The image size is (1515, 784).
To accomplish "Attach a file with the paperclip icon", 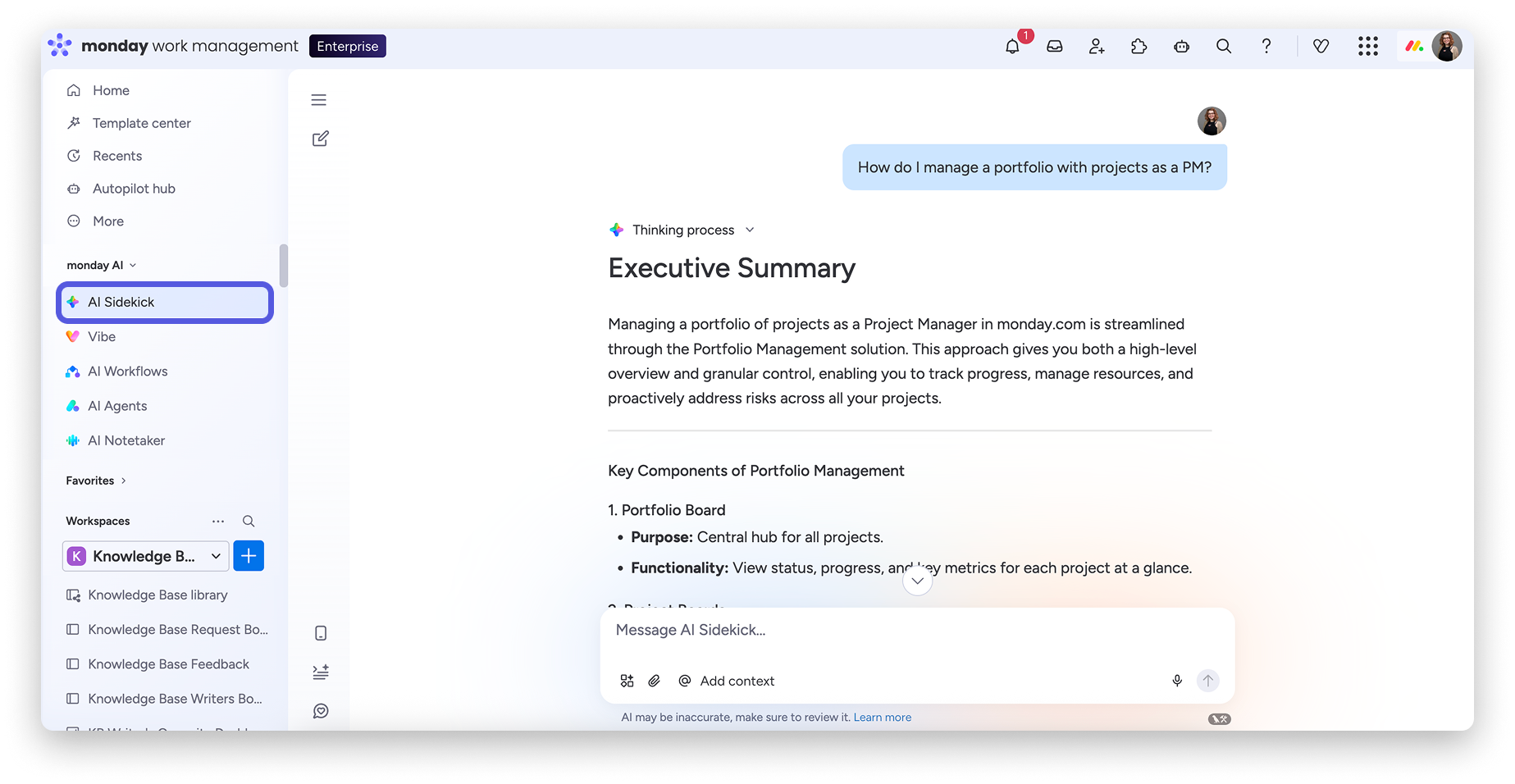I will (655, 681).
